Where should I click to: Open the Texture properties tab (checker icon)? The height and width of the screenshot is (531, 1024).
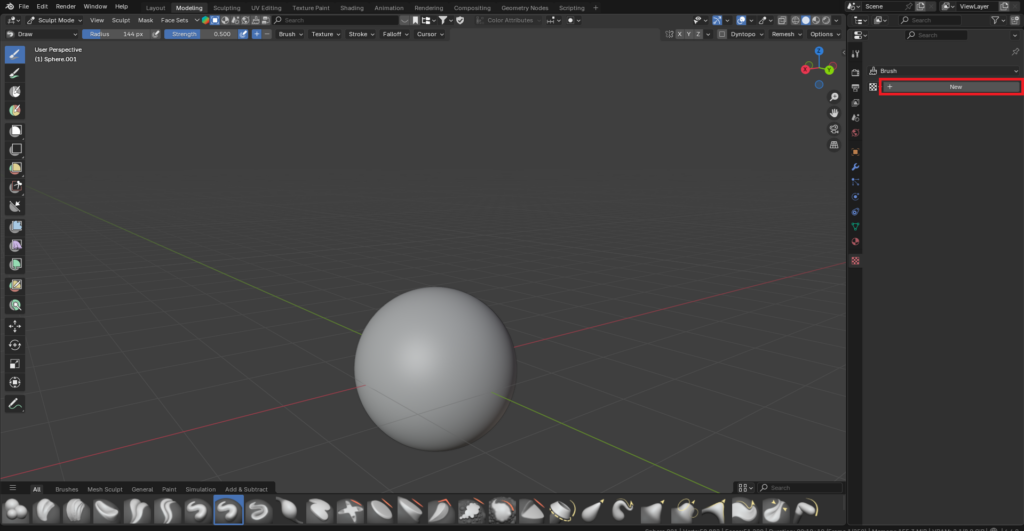point(856,261)
